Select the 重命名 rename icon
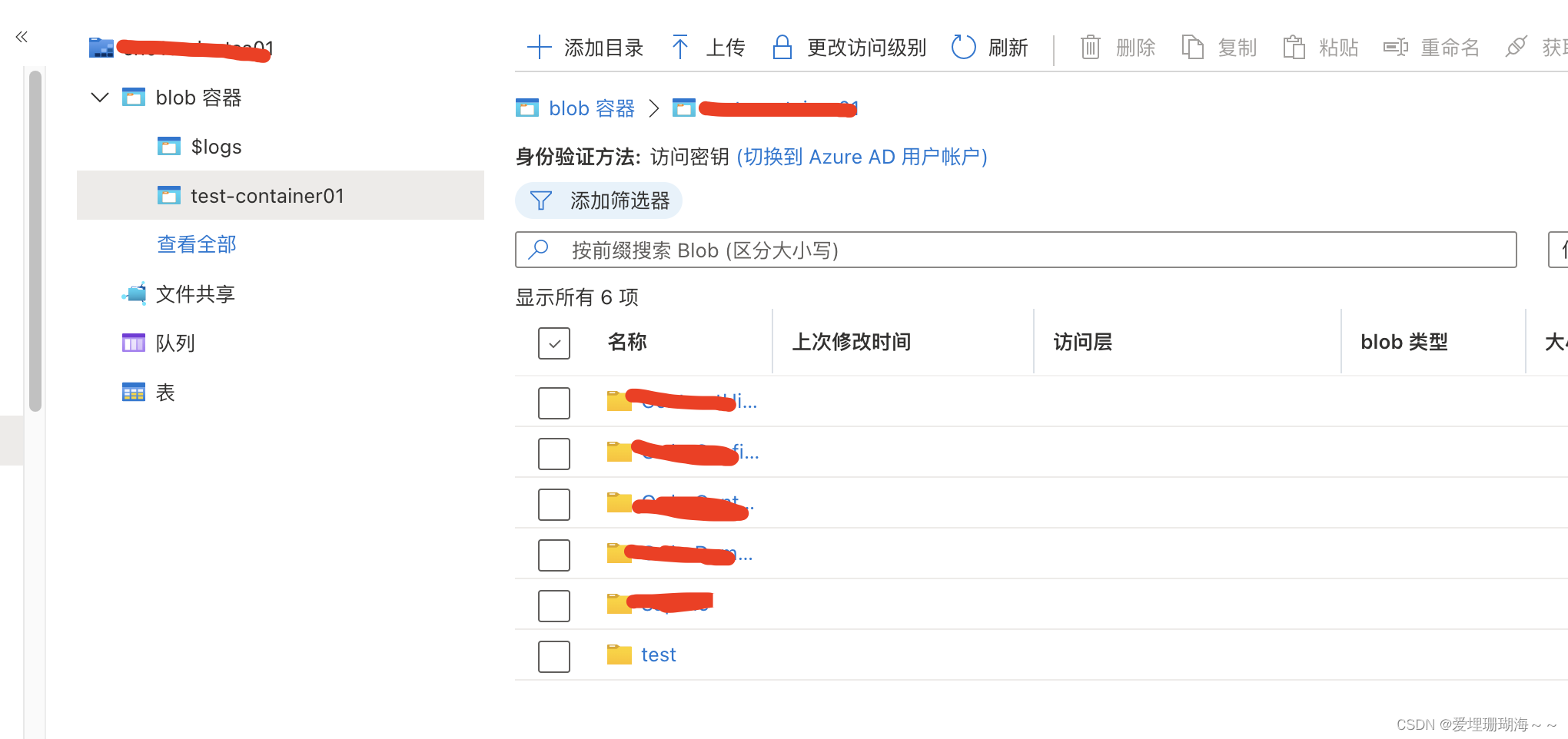This screenshot has height=739, width=1568. point(1394,47)
